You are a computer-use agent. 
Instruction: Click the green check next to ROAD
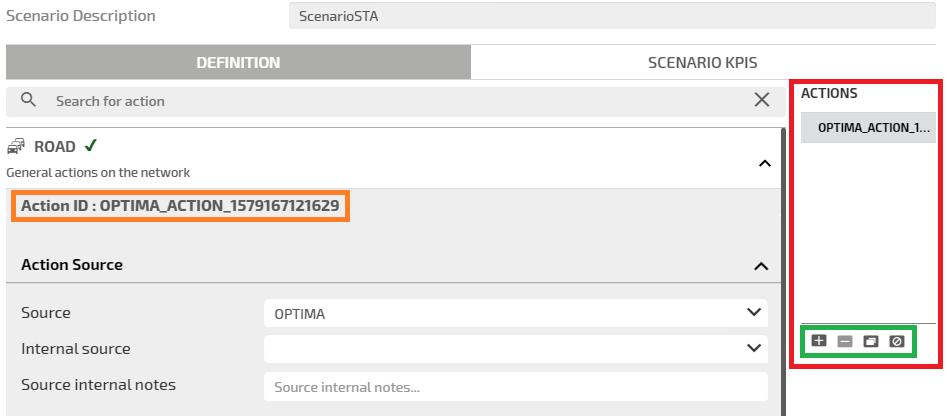91,146
